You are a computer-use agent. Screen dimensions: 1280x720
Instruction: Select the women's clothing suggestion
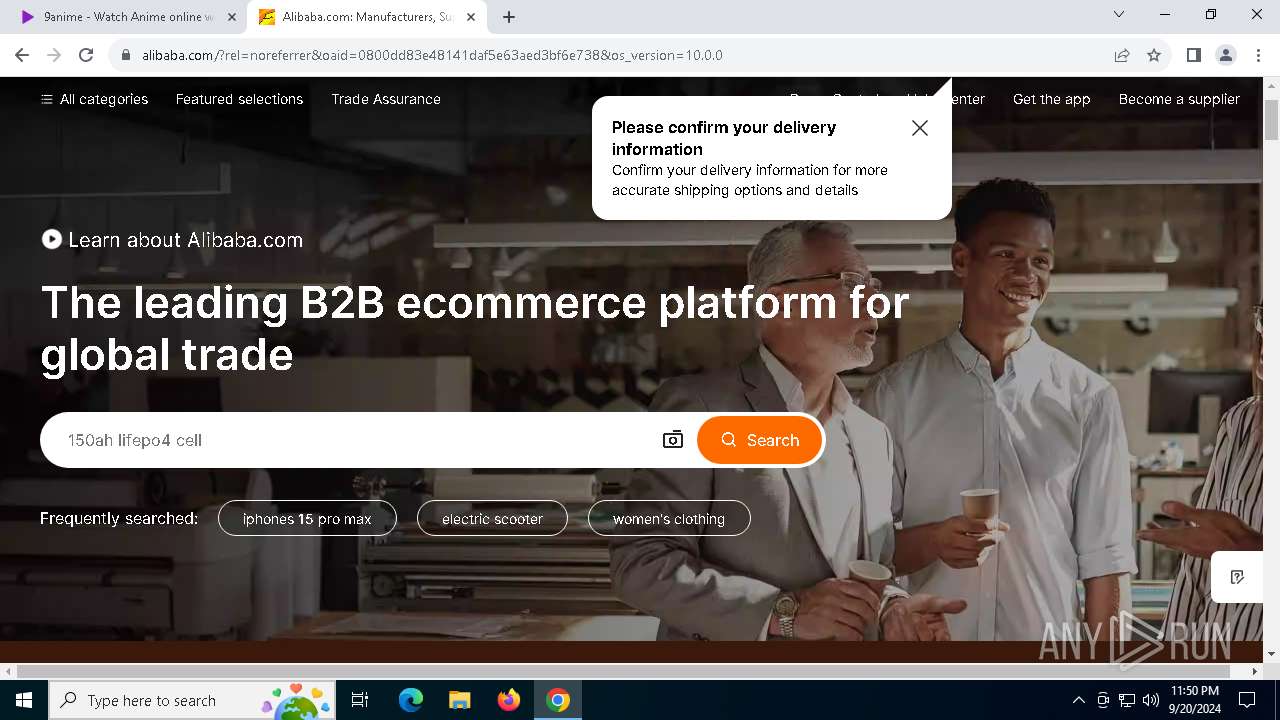tap(669, 519)
